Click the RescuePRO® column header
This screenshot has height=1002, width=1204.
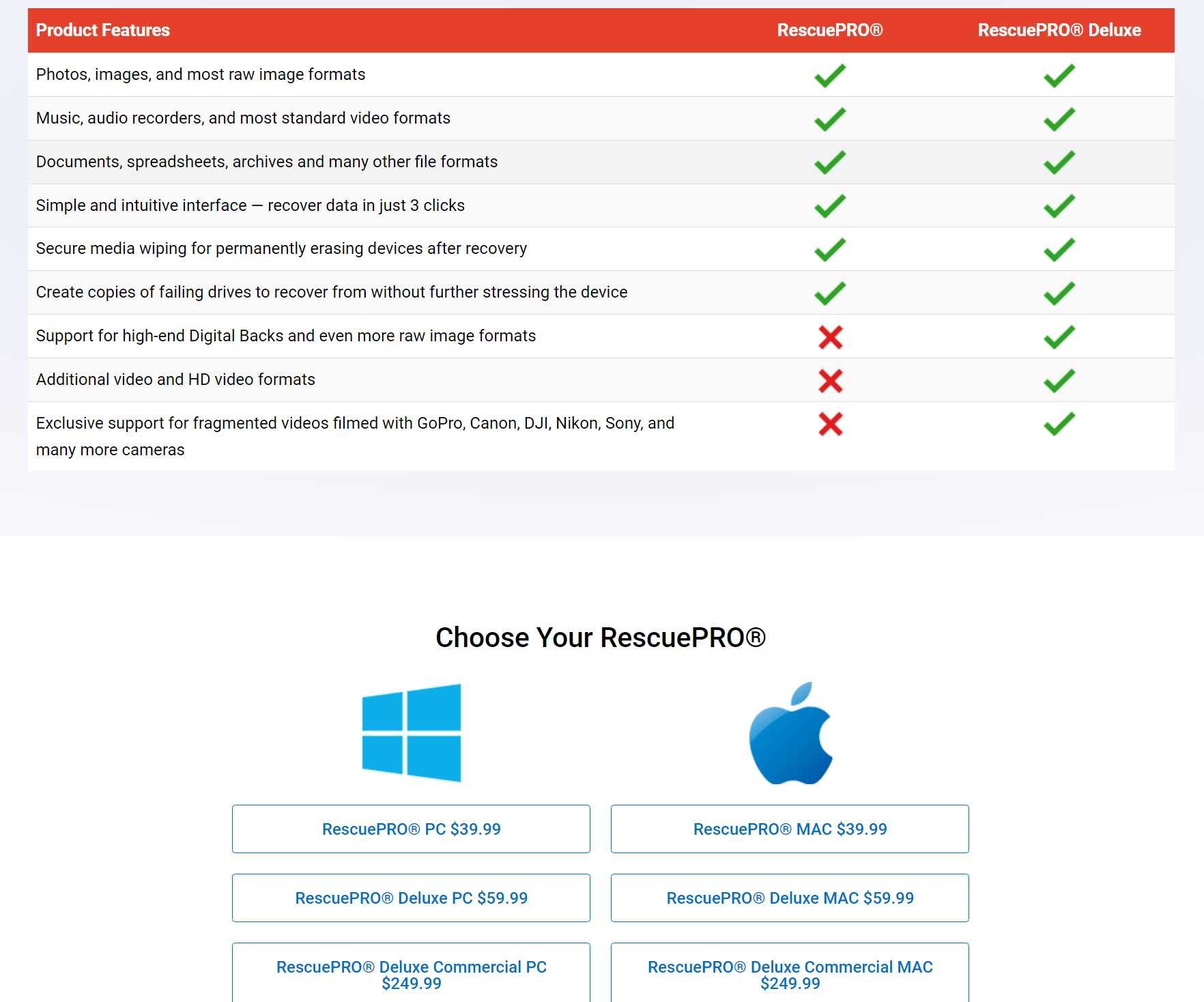click(x=830, y=30)
